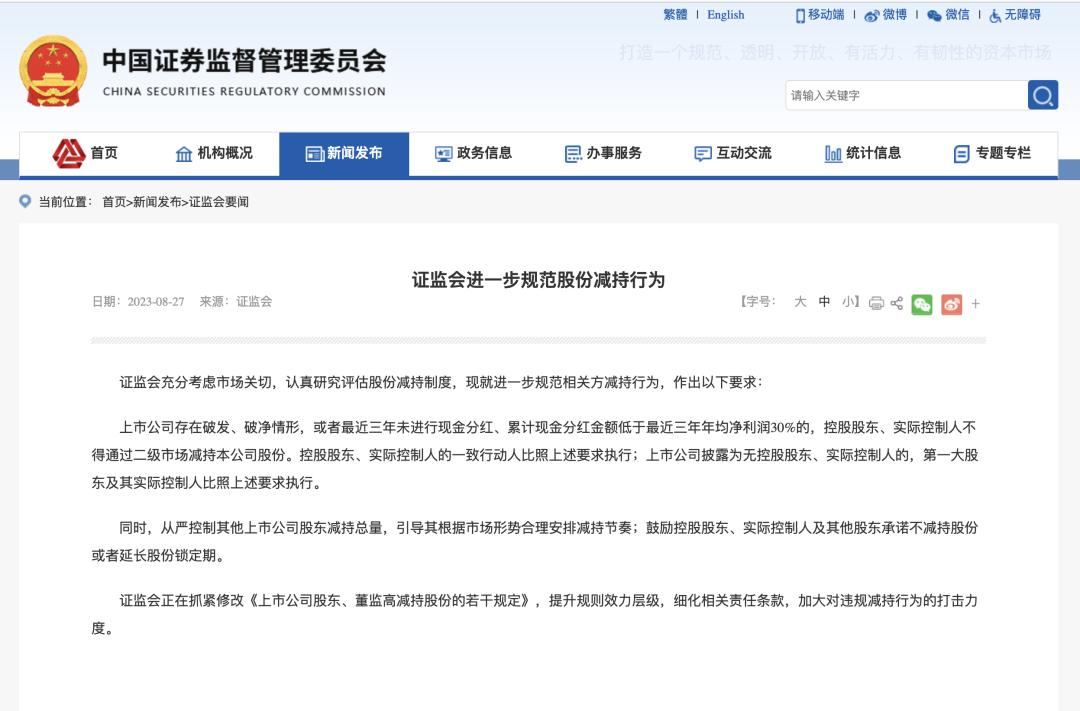
Task: Click 证监会要闻 in breadcrumb path
Action: 219,202
